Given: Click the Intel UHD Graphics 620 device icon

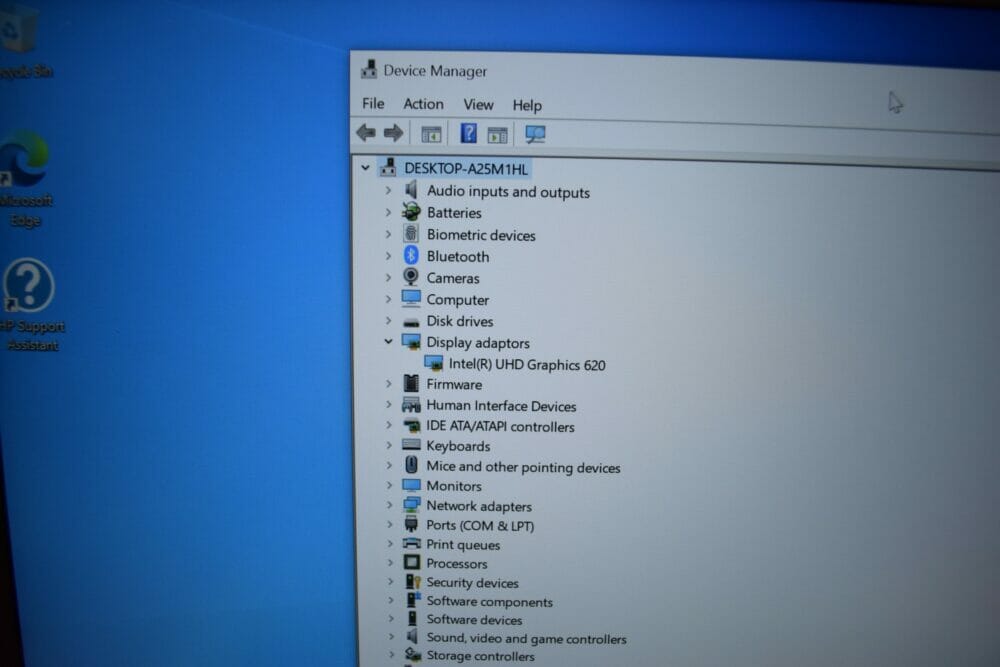Looking at the screenshot, I should 434,363.
